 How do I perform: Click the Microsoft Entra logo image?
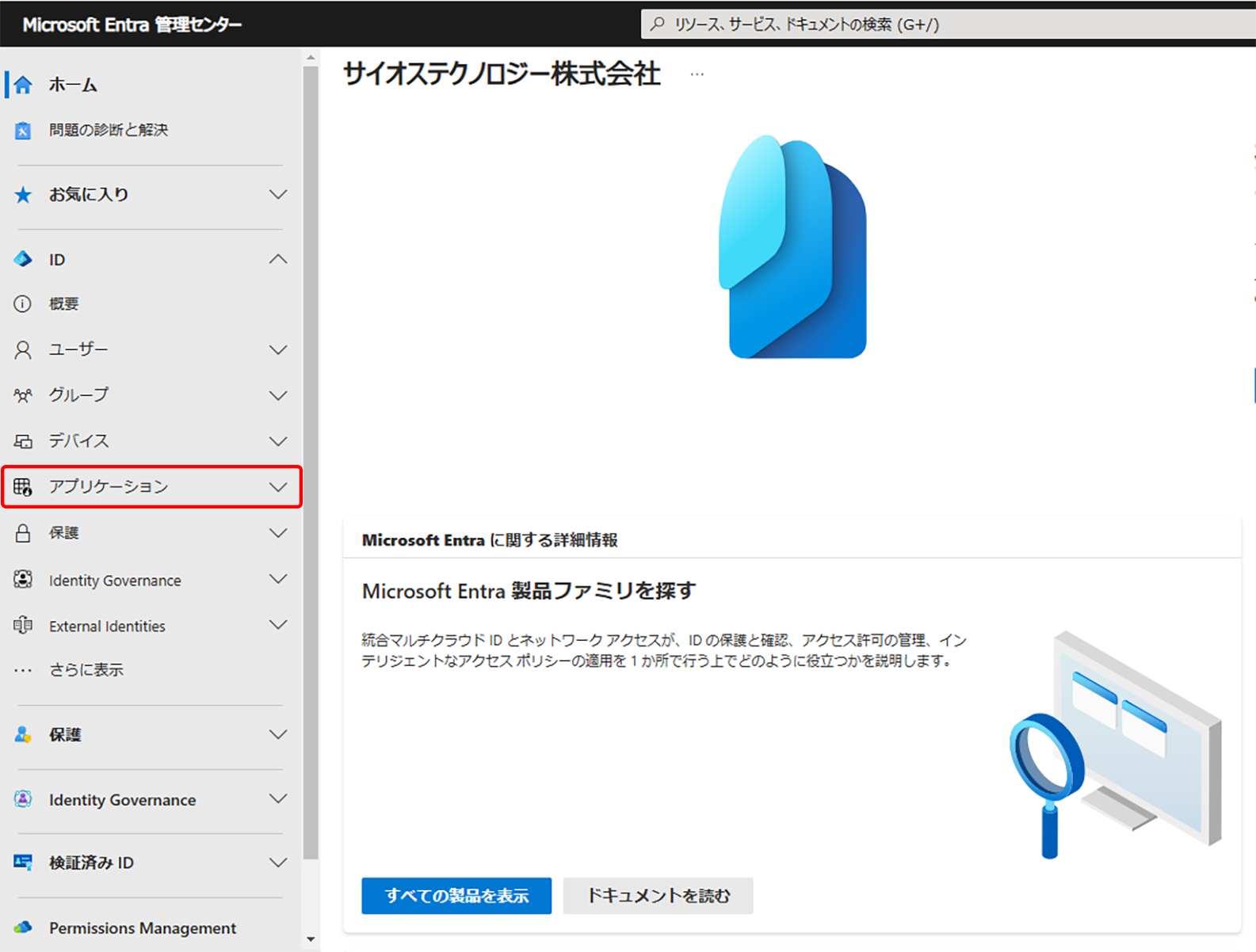(x=792, y=246)
